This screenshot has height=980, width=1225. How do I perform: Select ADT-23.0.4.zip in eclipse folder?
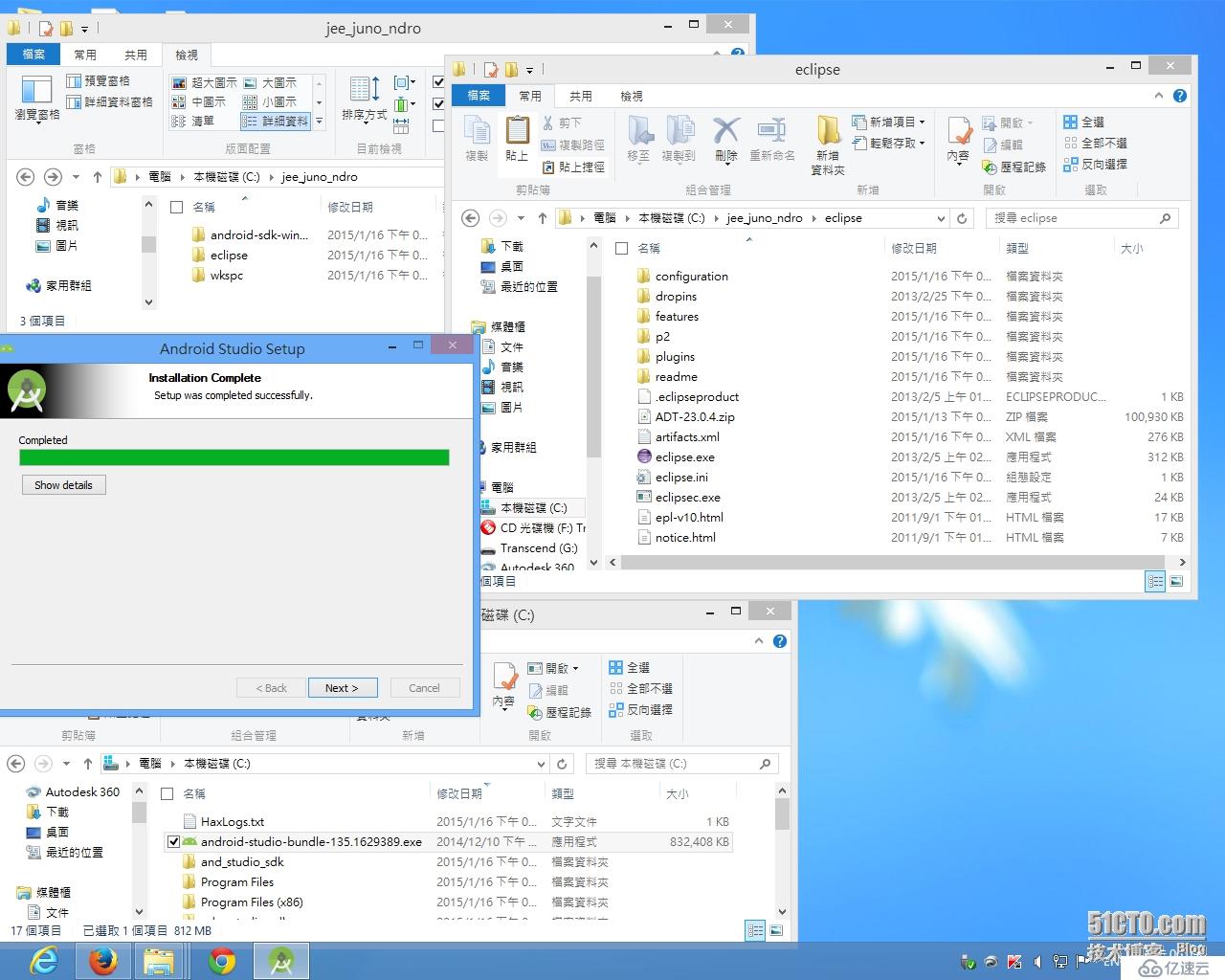pos(695,416)
